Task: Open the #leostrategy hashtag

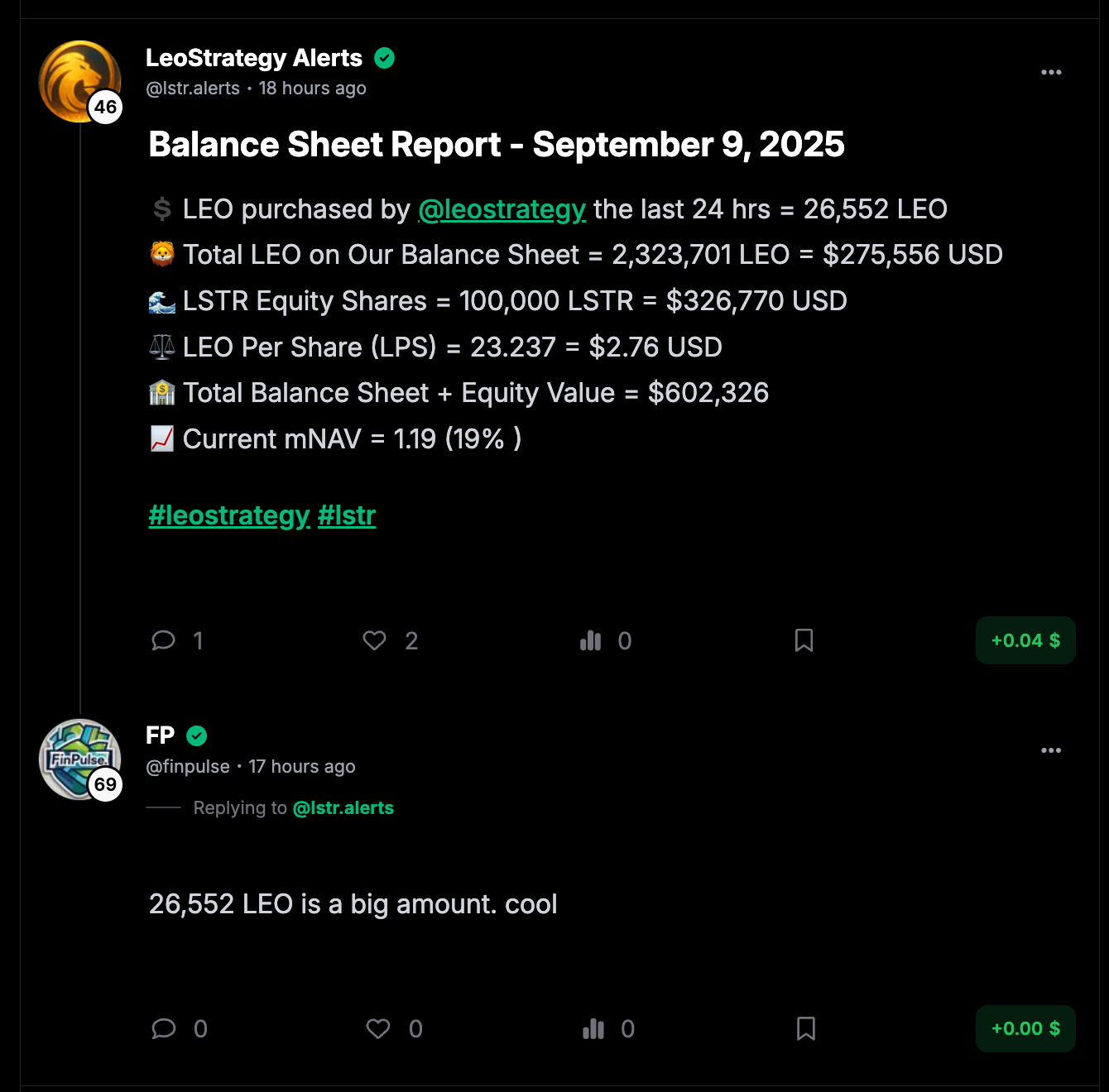Action: coord(229,515)
